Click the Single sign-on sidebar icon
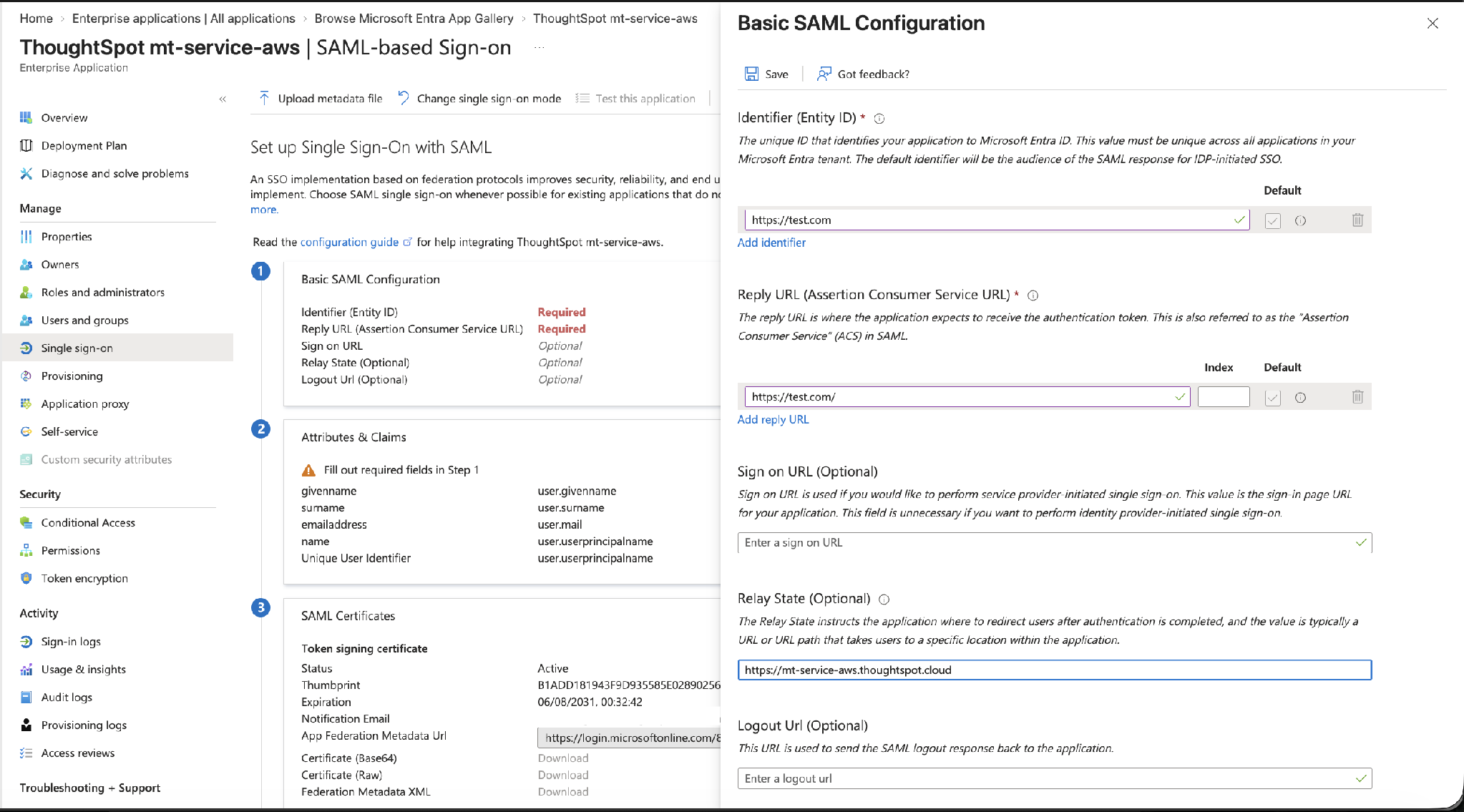The height and width of the screenshot is (812, 1464). [26, 348]
